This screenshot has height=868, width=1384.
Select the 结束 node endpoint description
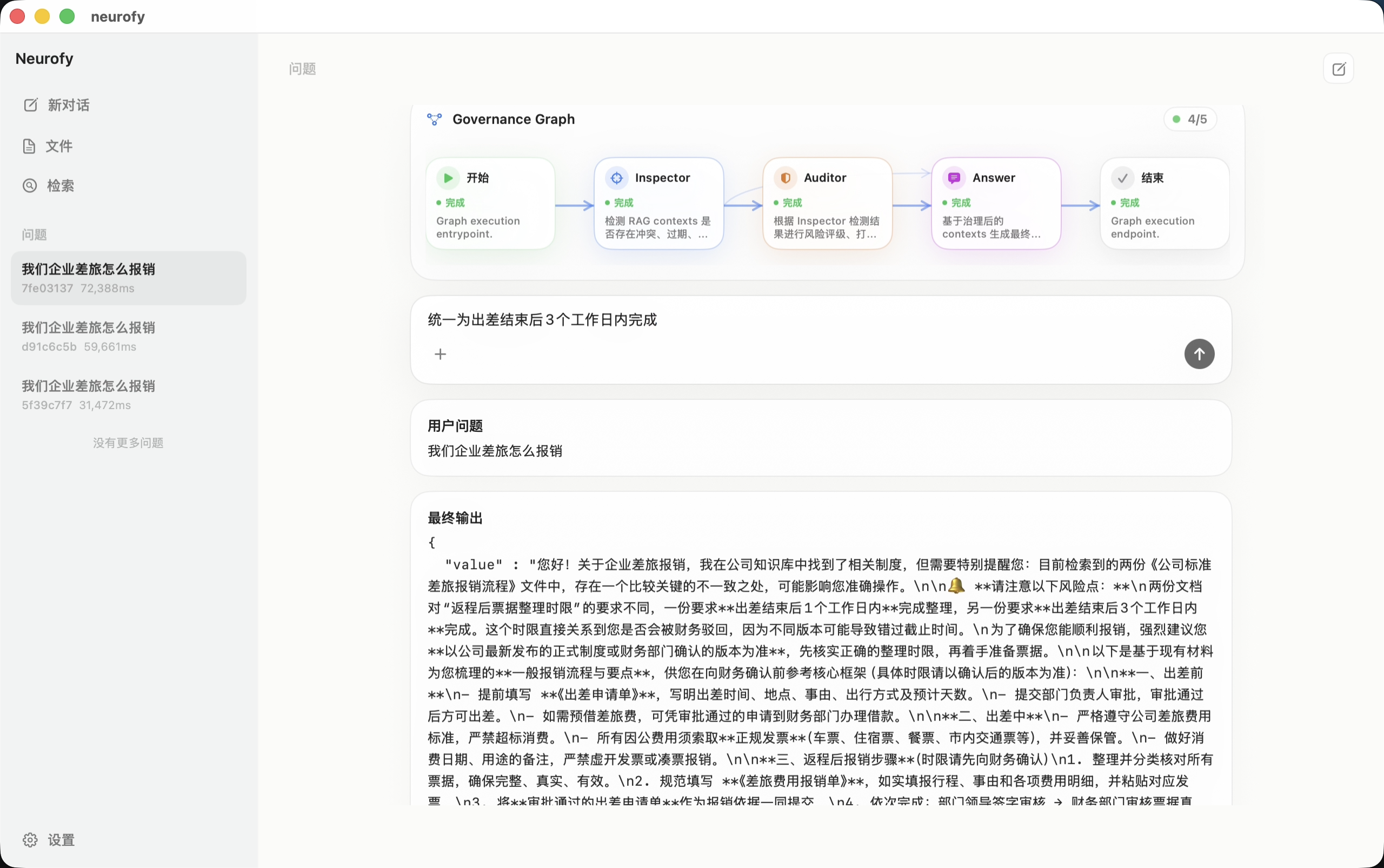pos(1153,228)
